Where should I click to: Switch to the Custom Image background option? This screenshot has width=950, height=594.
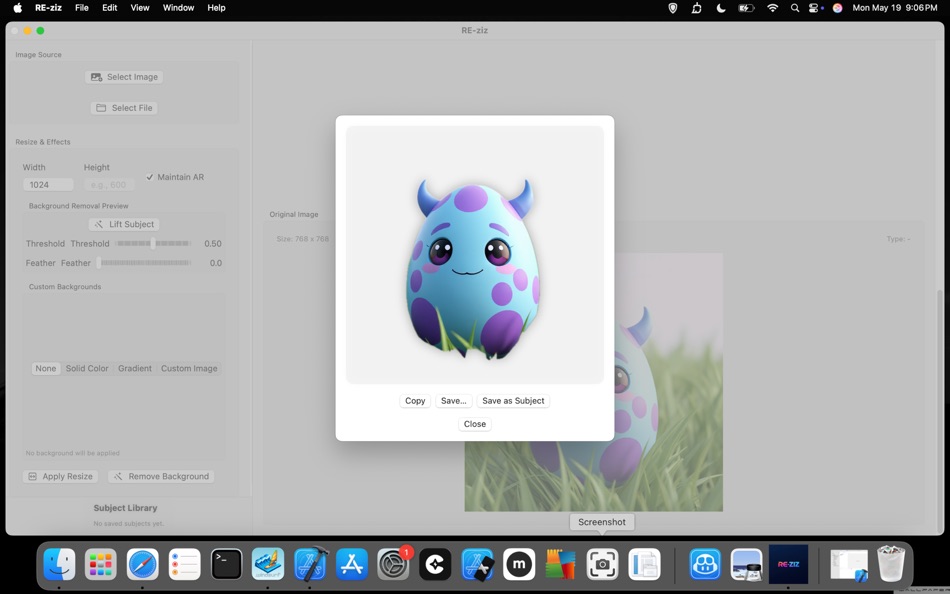[x=188, y=368]
